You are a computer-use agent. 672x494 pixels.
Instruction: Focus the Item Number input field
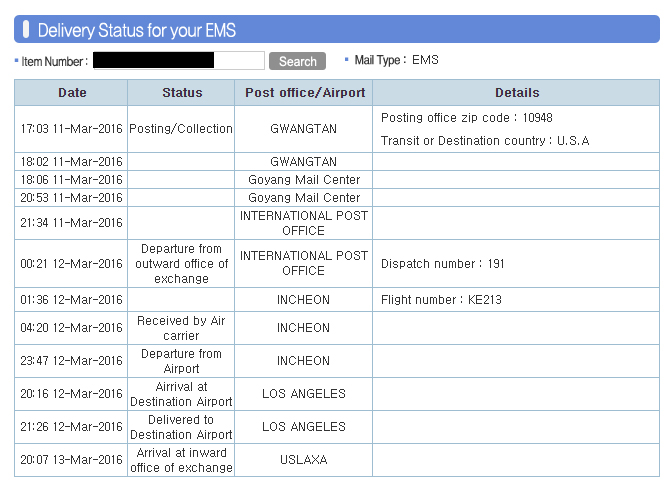click(x=179, y=60)
